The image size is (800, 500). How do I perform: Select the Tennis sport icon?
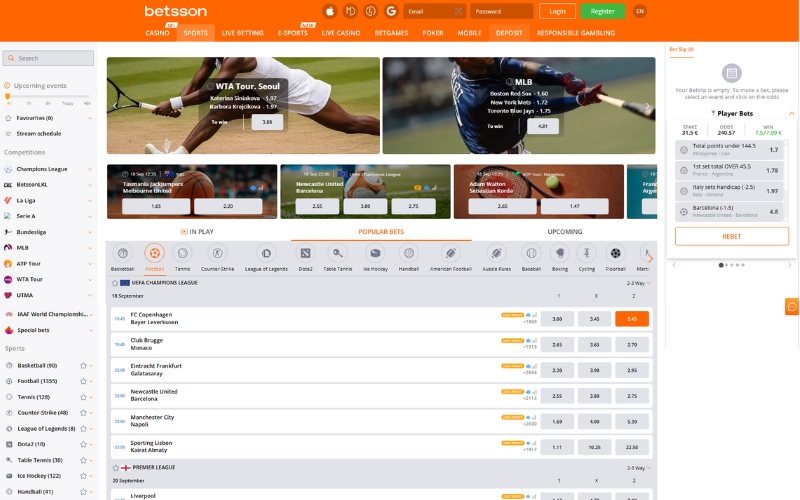182,253
